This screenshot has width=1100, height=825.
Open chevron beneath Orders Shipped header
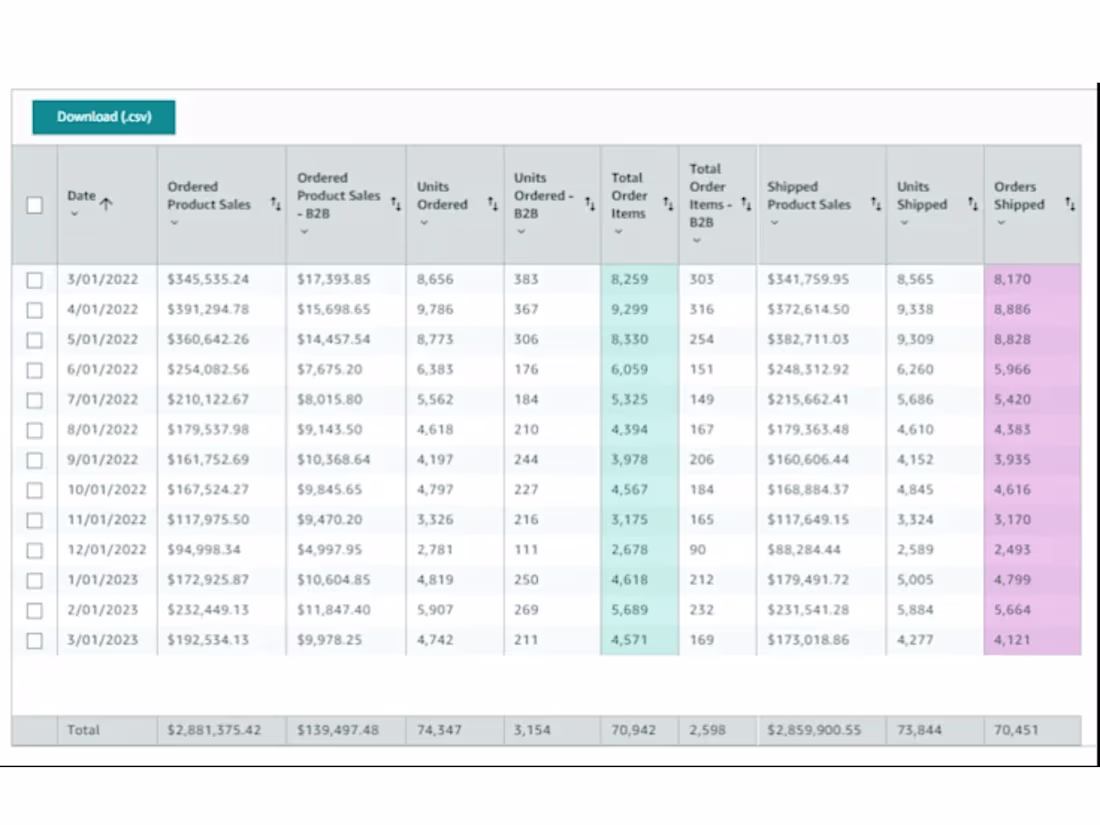[1001, 223]
